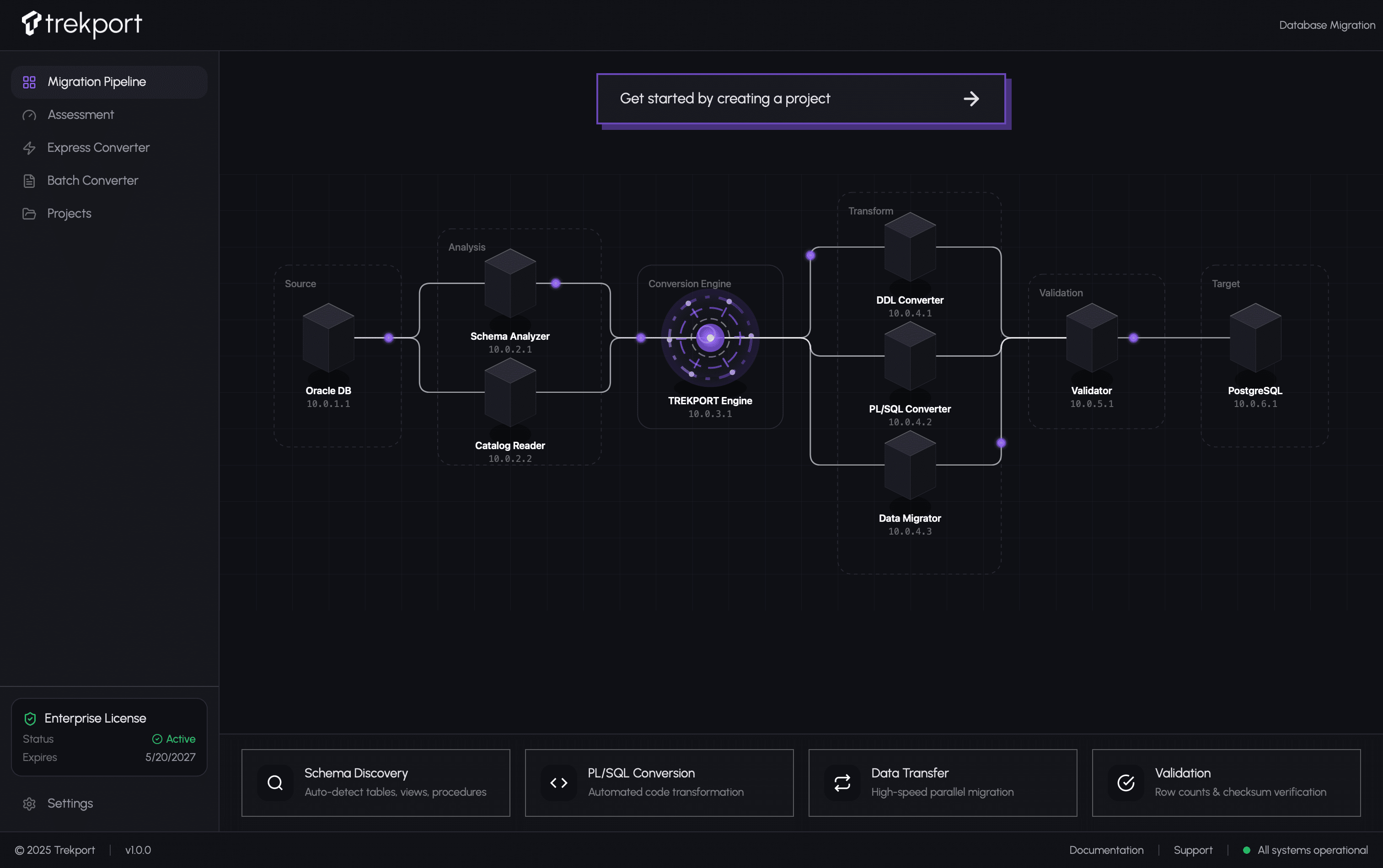Open the Validation feature card

tap(1226, 782)
